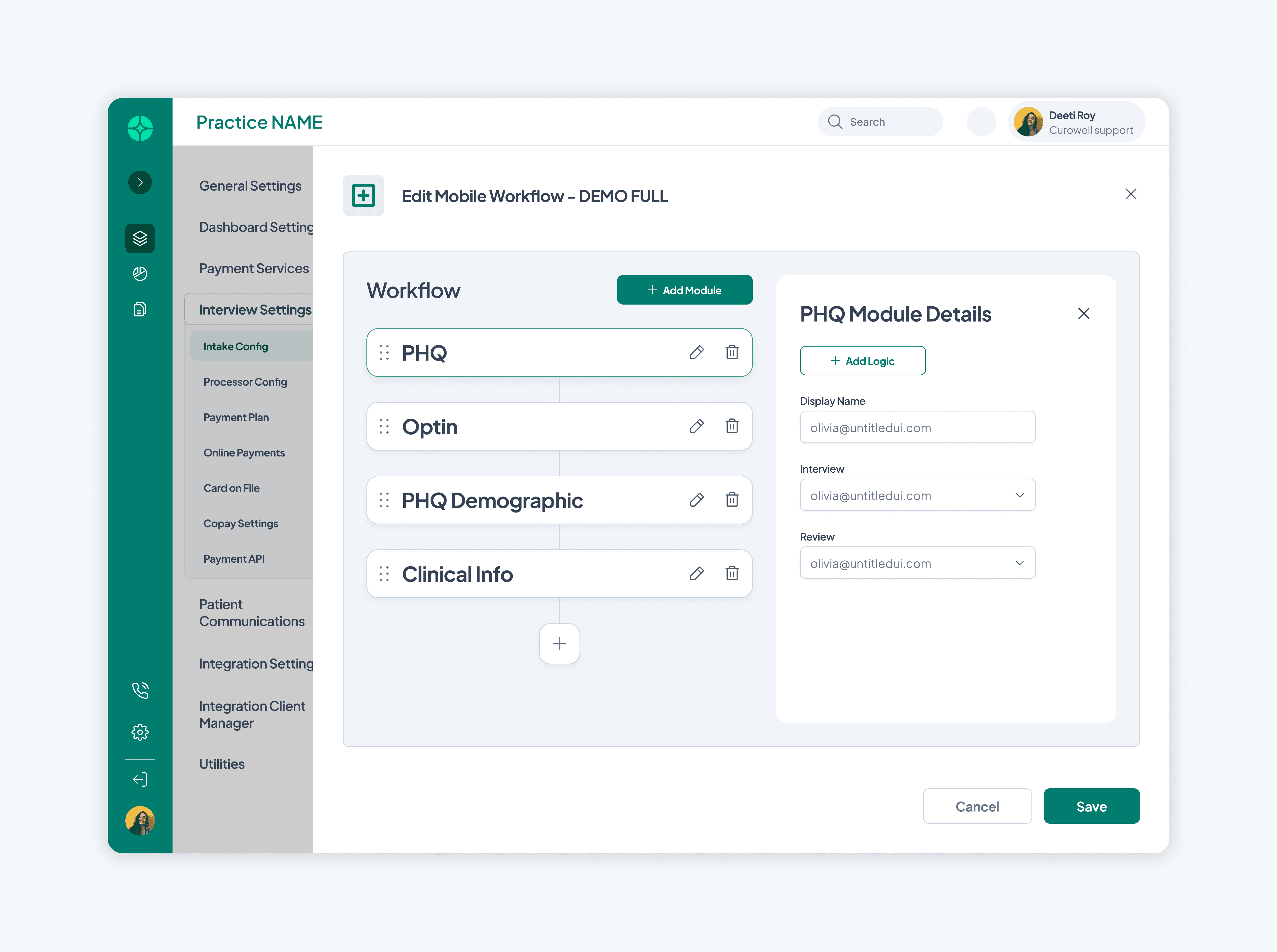This screenshot has width=1277, height=952.
Task: Click the Display Name input field
Action: (x=917, y=427)
